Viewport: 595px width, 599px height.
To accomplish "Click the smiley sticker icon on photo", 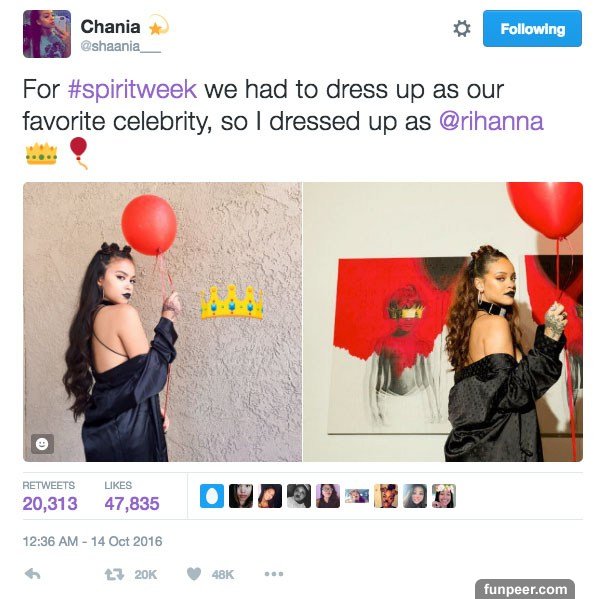I will click(x=42, y=444).
